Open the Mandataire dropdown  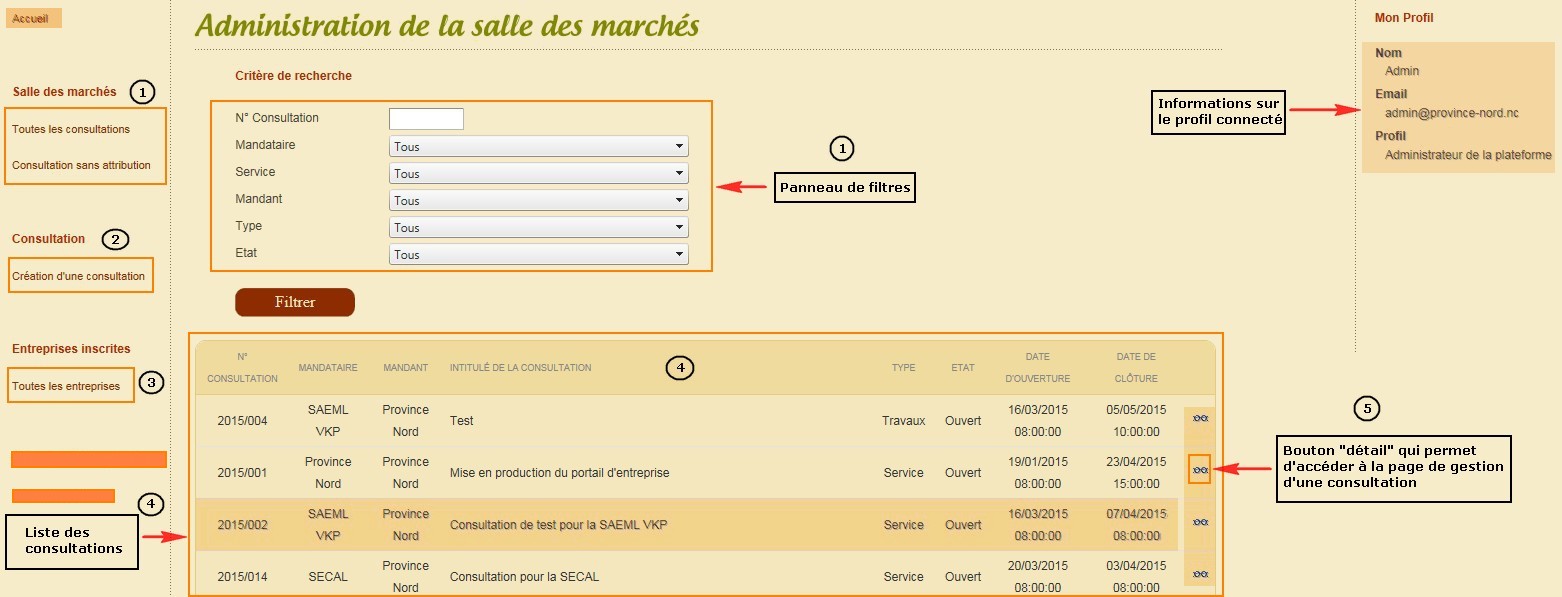click(x=538, y=146)
